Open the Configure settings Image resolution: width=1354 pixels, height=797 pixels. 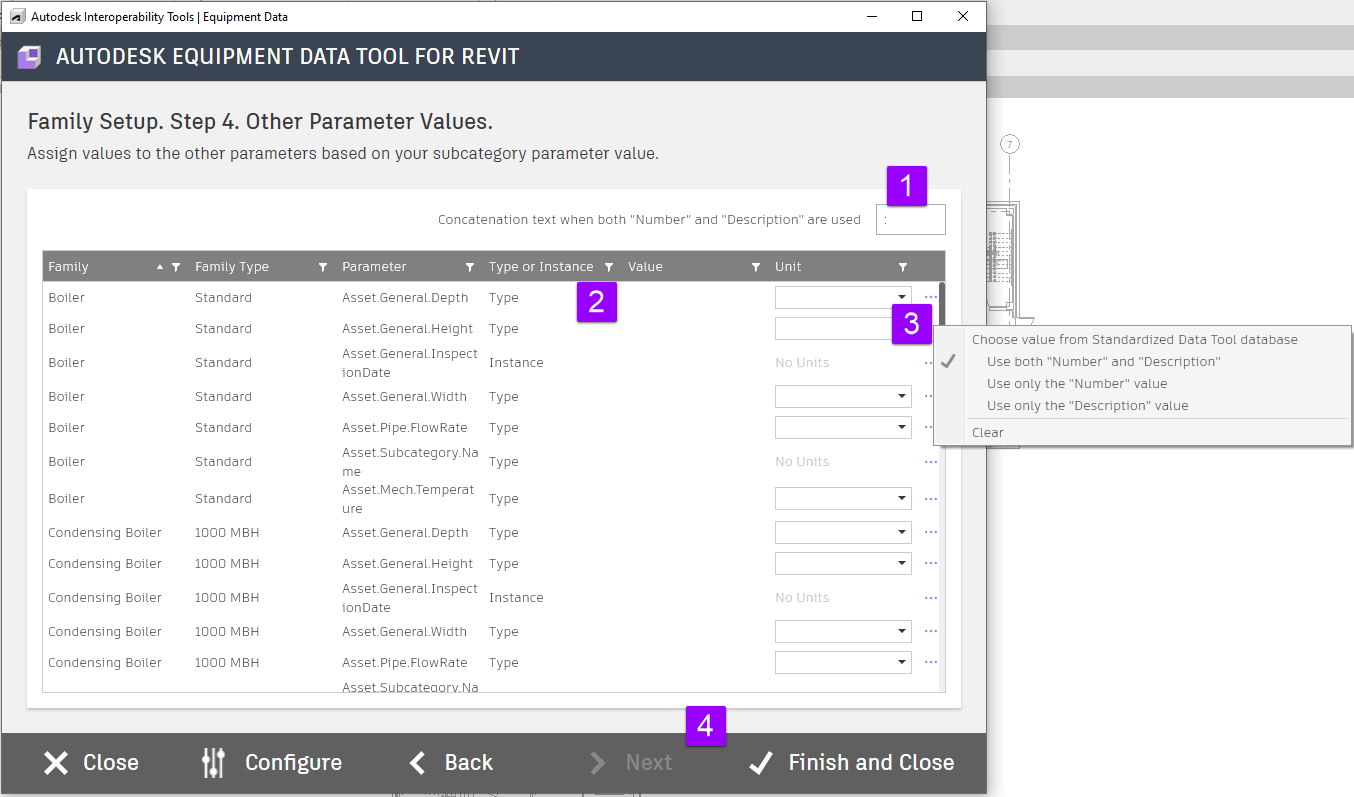272,763
